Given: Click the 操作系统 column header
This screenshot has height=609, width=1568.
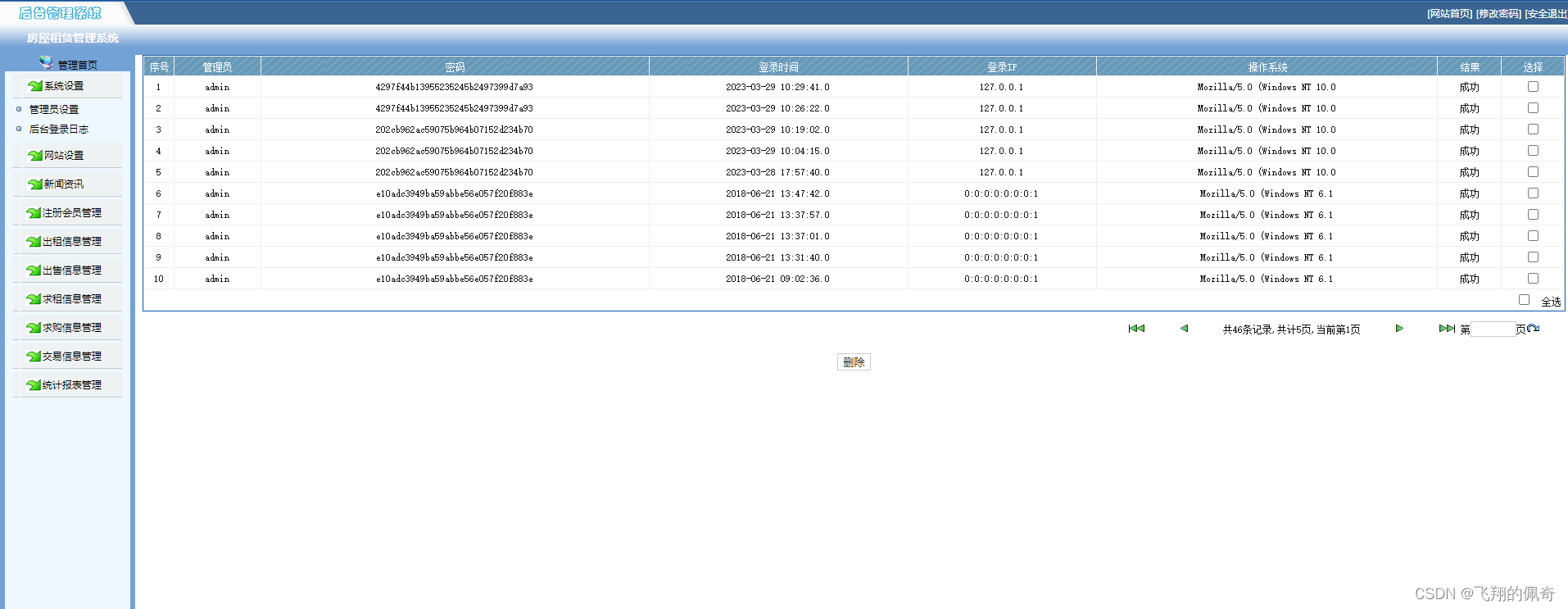Looking at the screenshot, I should click(1267, 67).
